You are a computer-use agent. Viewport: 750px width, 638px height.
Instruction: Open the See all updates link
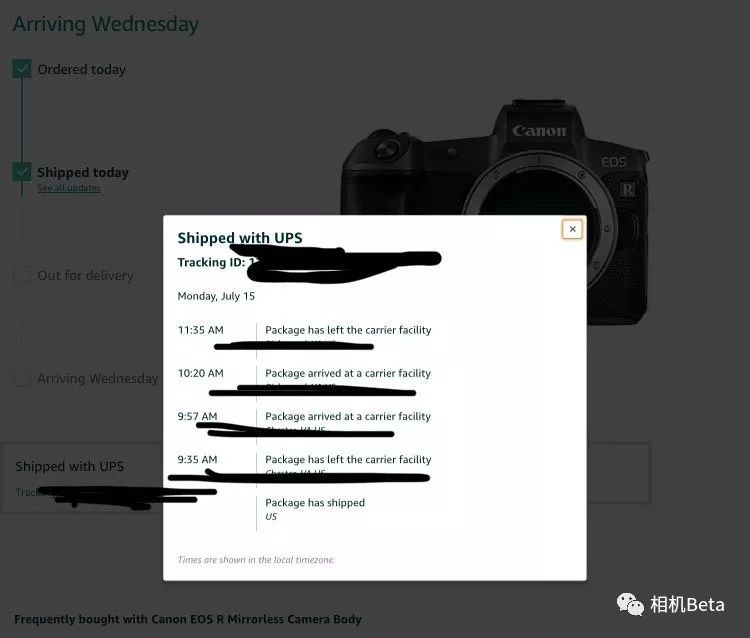pyautogui.click(x=69, y=188)
